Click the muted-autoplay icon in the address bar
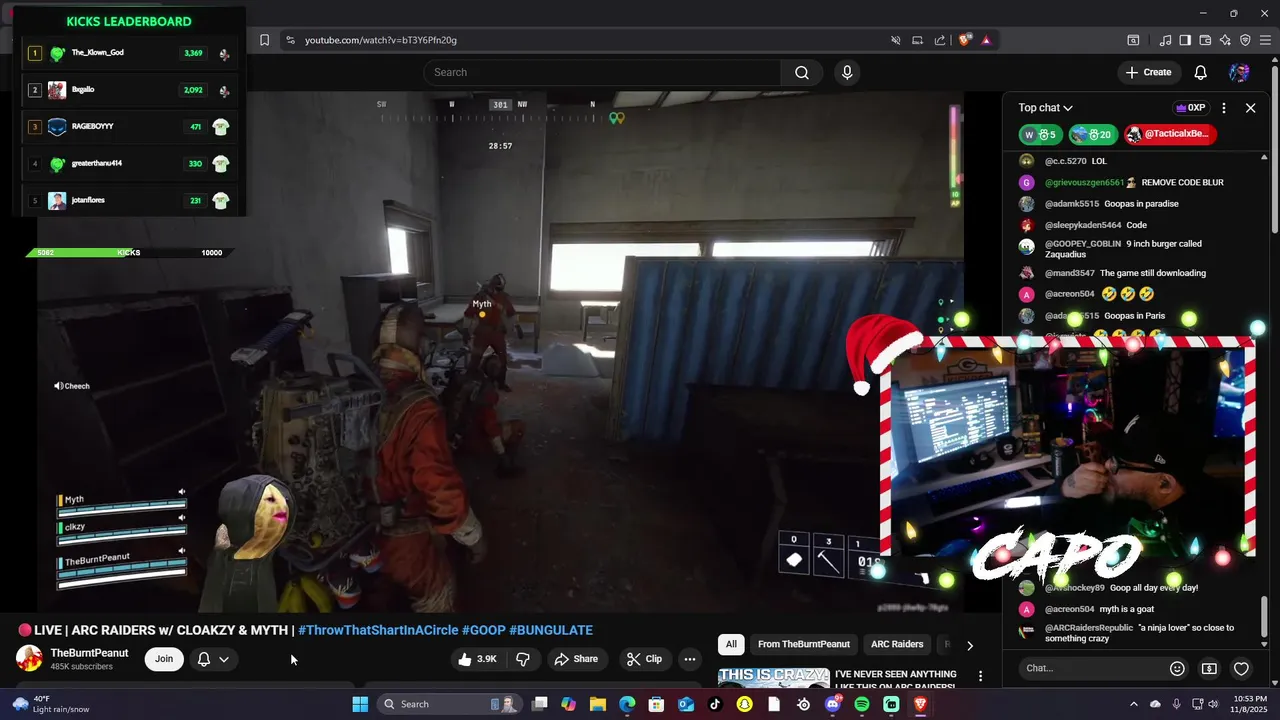This screenshot has width=1280, height=720. pos(896,40)
